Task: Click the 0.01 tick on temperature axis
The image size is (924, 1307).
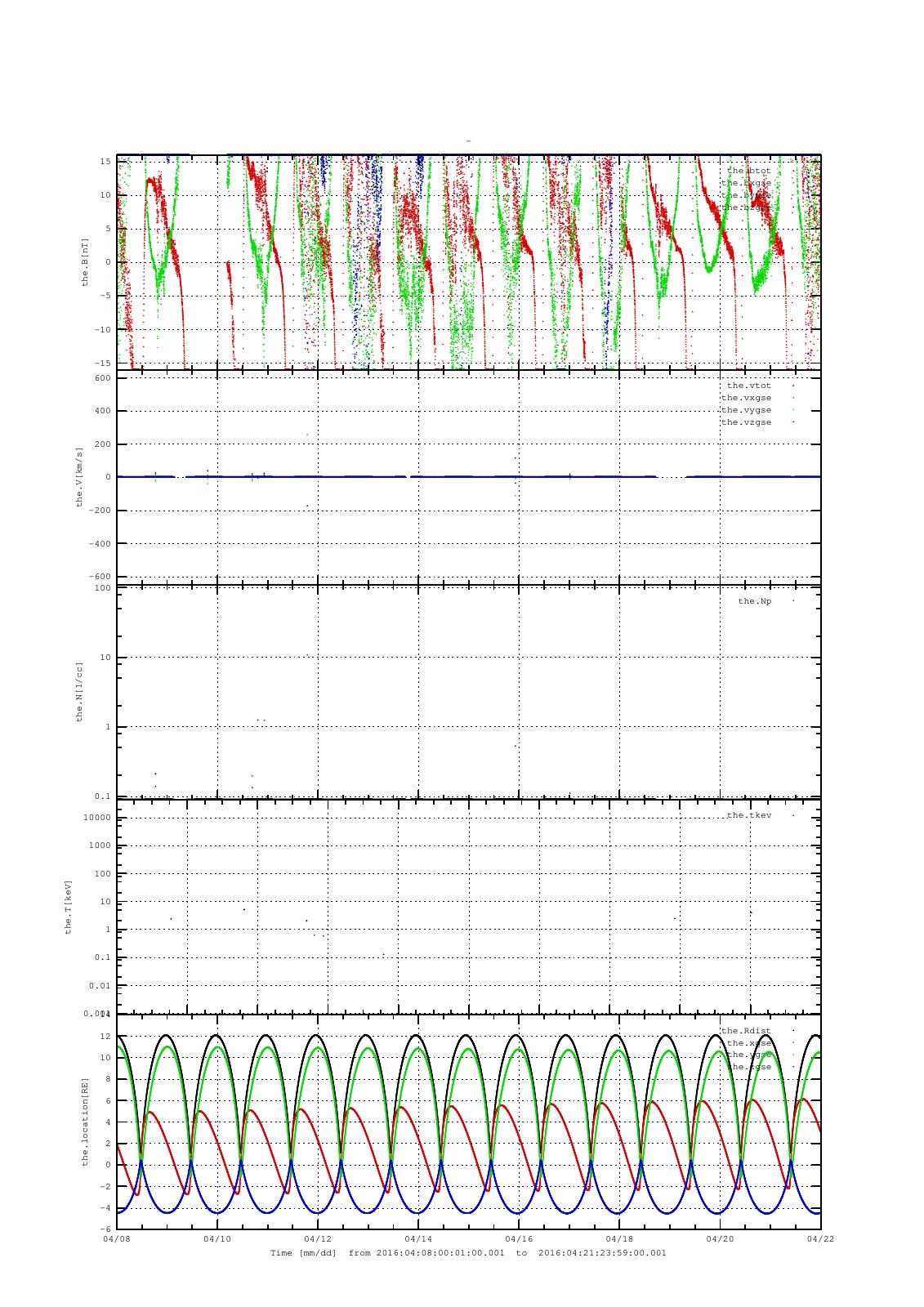Action: click(x=100, y=986)
